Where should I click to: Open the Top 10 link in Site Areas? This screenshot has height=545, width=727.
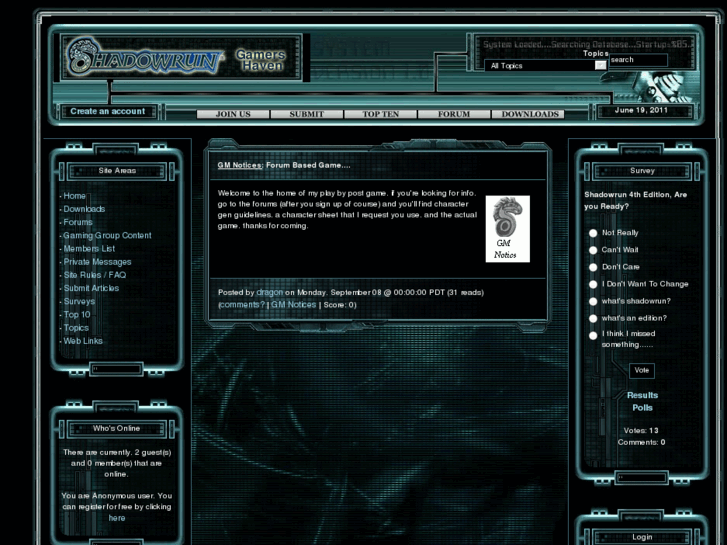point(77,314)
